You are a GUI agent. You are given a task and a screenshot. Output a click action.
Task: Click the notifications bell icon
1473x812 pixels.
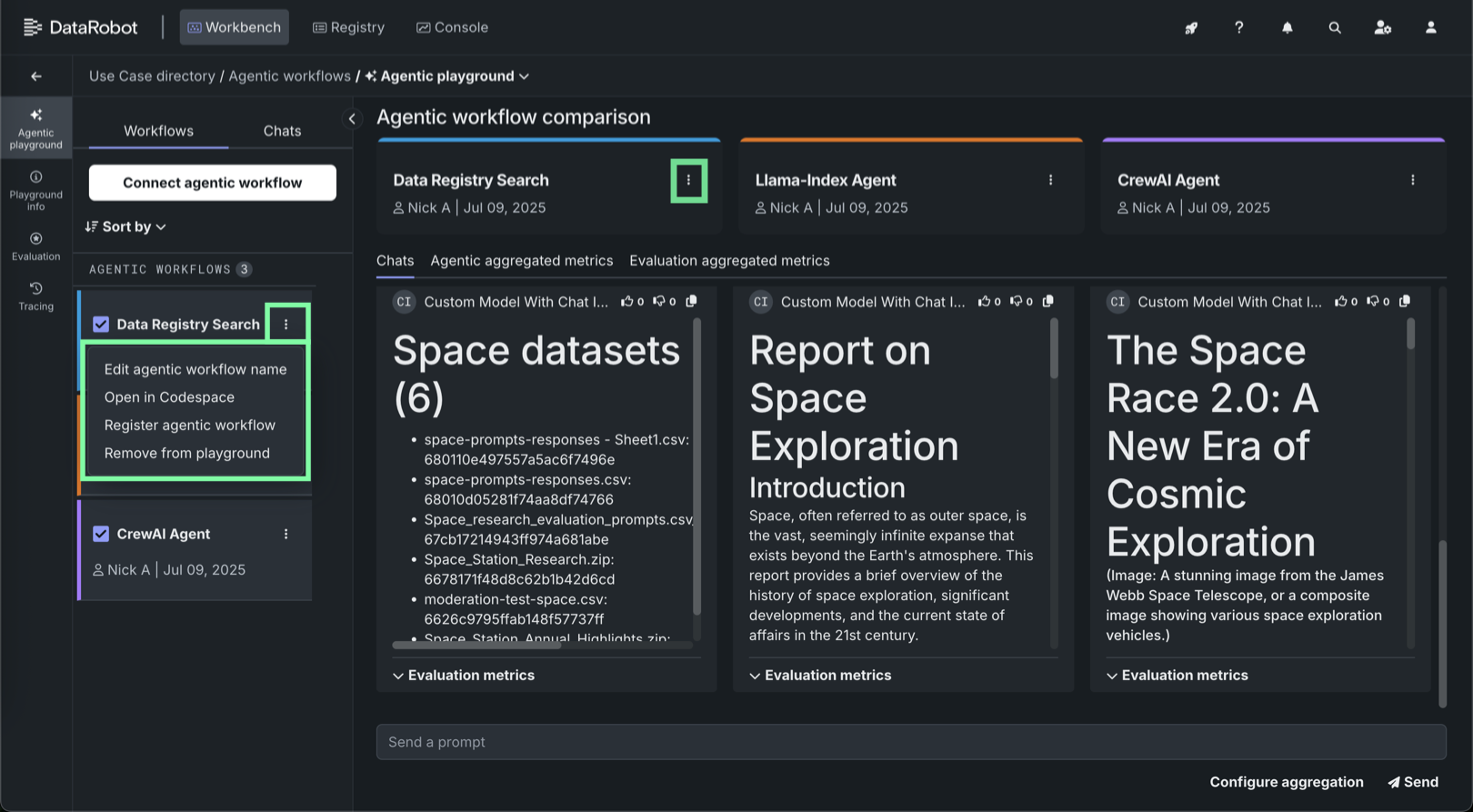[x=1287, y=27]
